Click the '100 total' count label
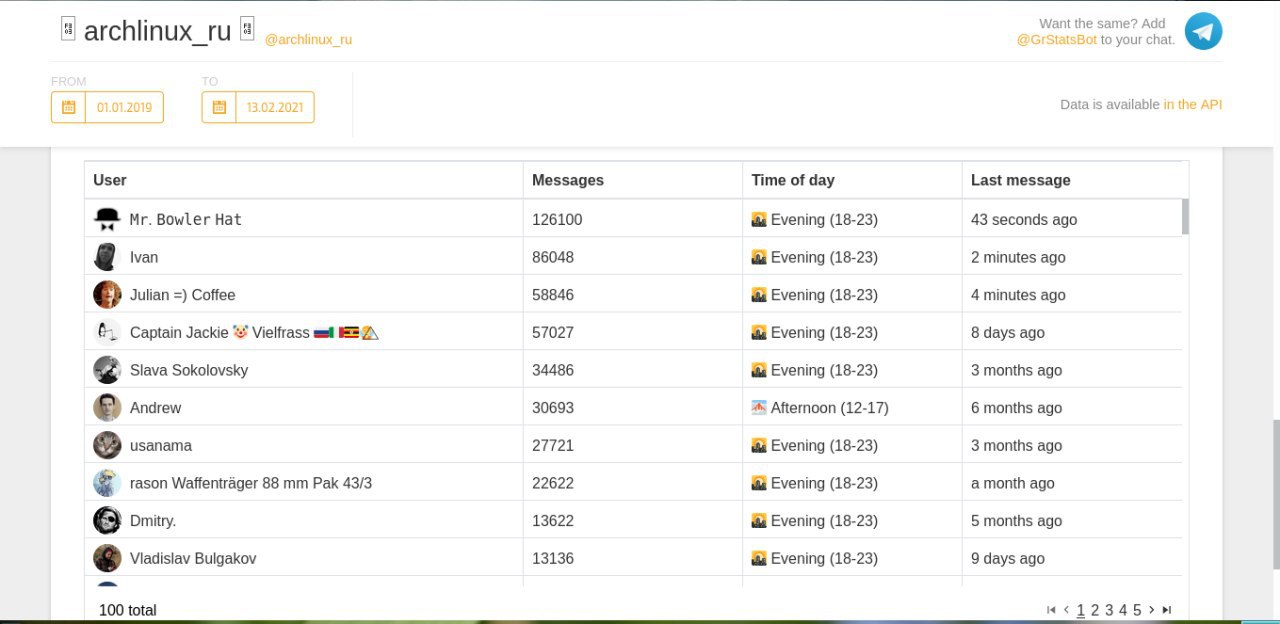Screen dimensions: 1280x624 click(x=128, y=610)
